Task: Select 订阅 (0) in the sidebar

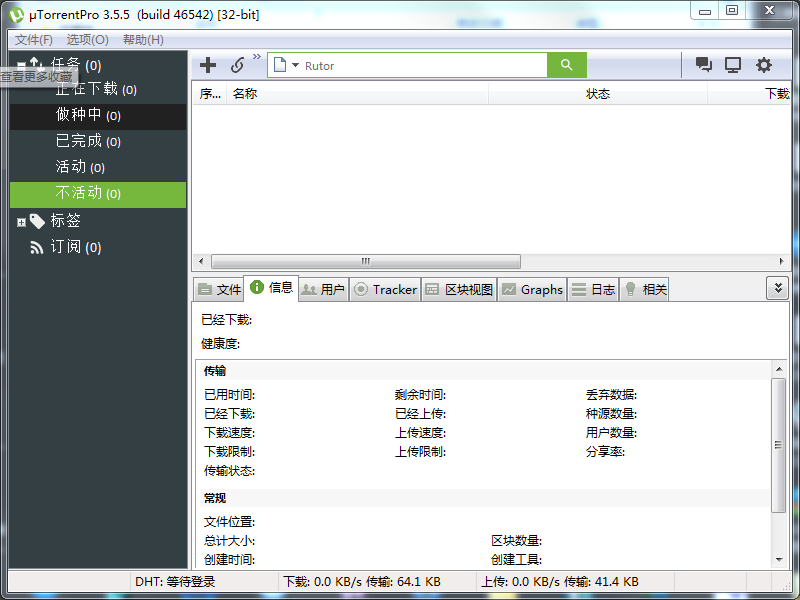Action: pyautogui.click(x=76, y=247)
